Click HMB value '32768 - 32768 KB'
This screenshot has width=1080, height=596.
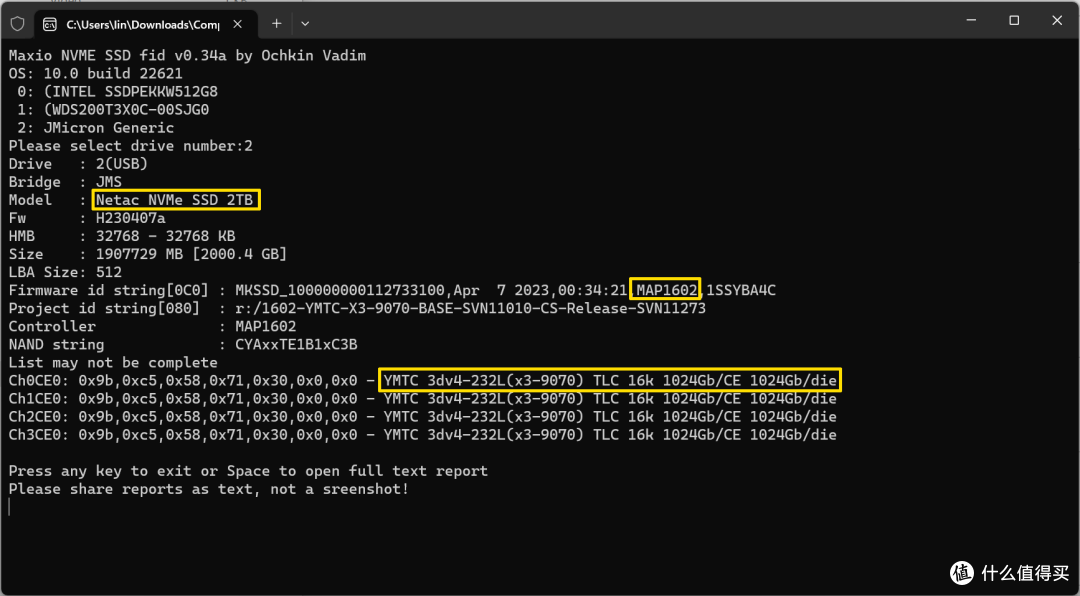pyautogui.click(x=165, y=236)
